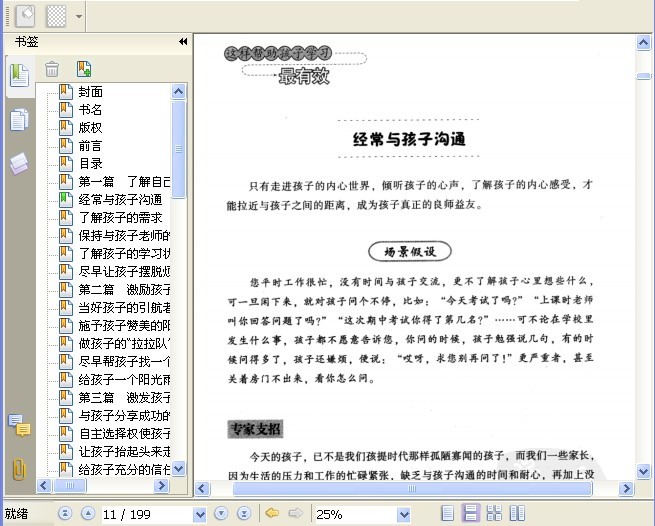655x526 pixels.
Task: Open the 第二篇 激励孩子 bookmark
Action: 124,290
